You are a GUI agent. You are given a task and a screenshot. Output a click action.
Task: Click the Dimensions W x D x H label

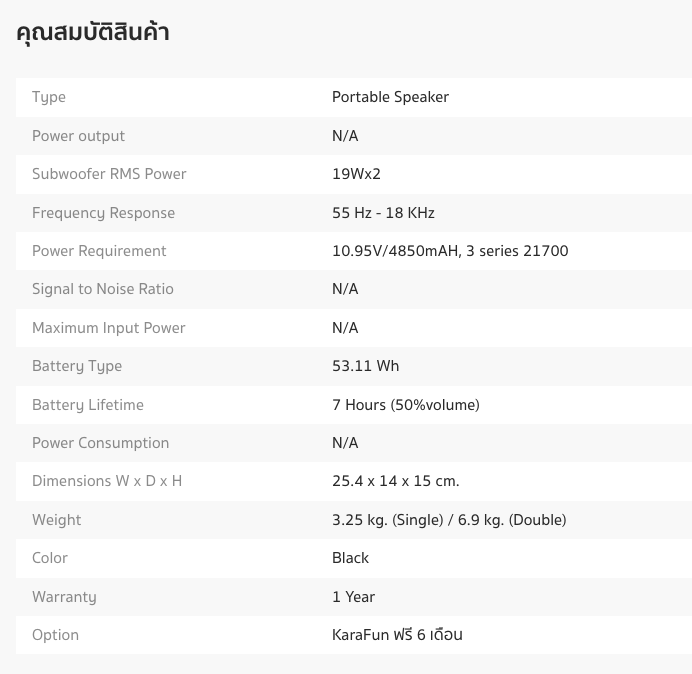click(107, 481)
